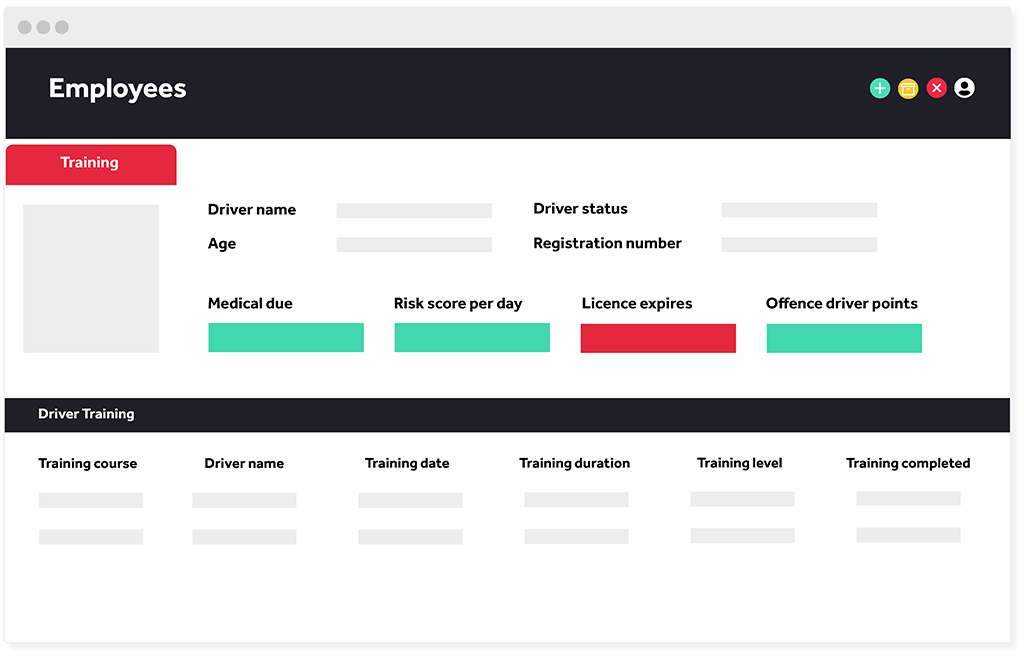Click the driver photo placeholder
This screenshot has width=1024, height=657.
pos(91,279)
